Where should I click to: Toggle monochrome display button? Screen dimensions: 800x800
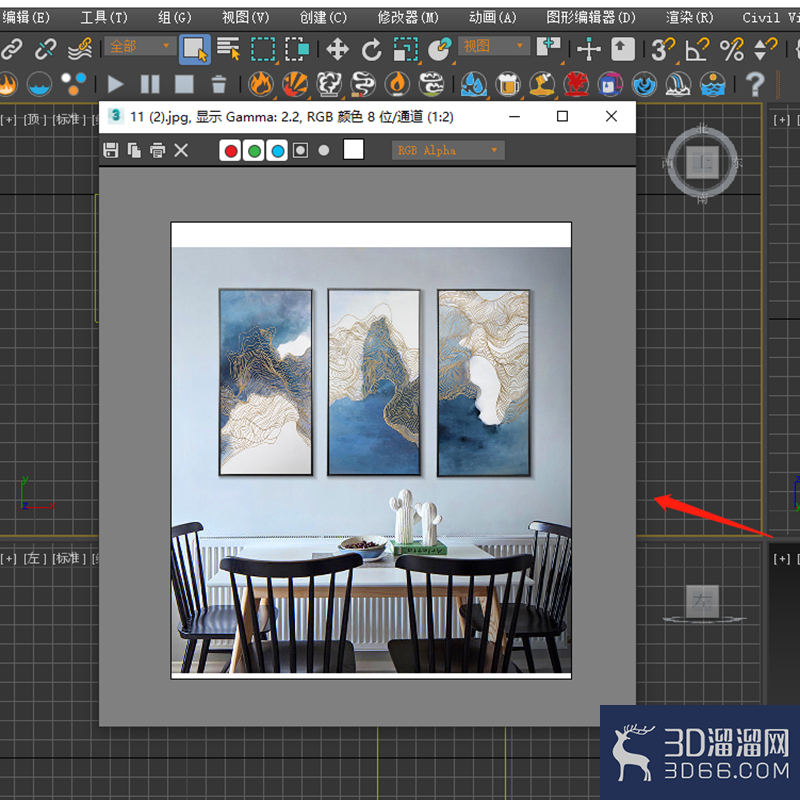click(x=323, y=151)
